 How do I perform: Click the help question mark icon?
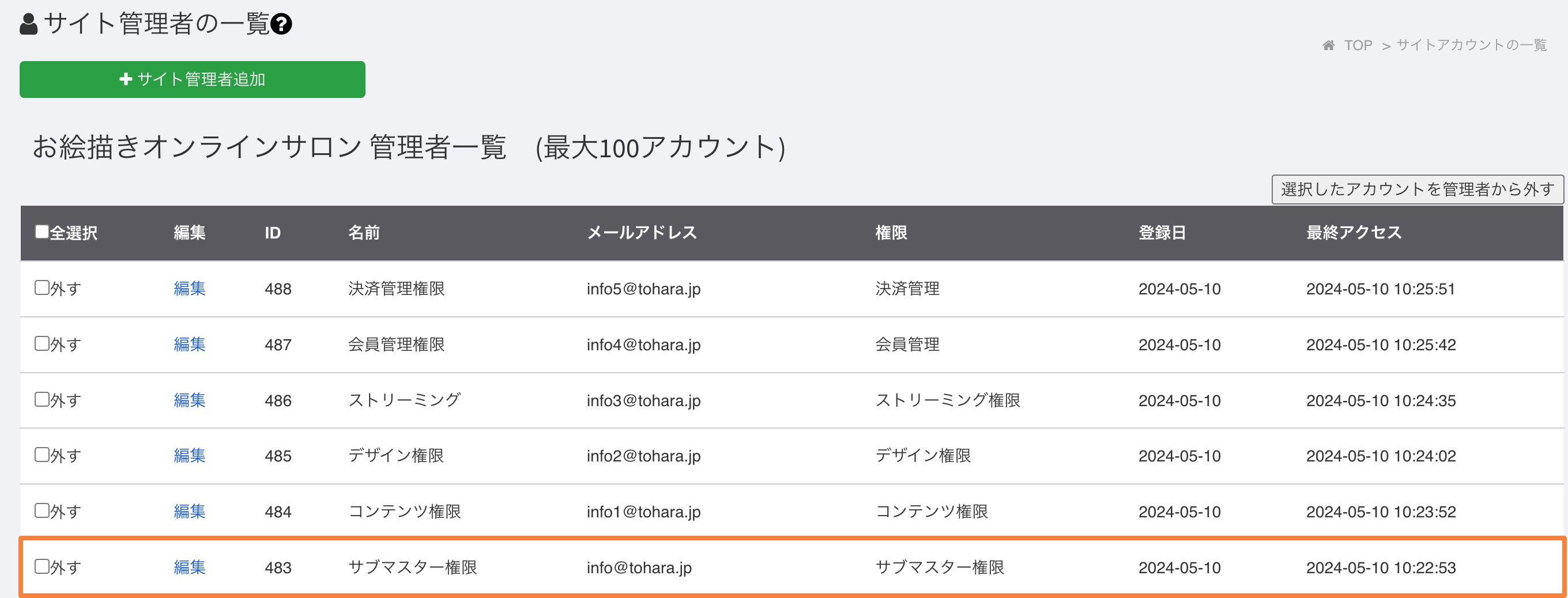coord(281,24)
